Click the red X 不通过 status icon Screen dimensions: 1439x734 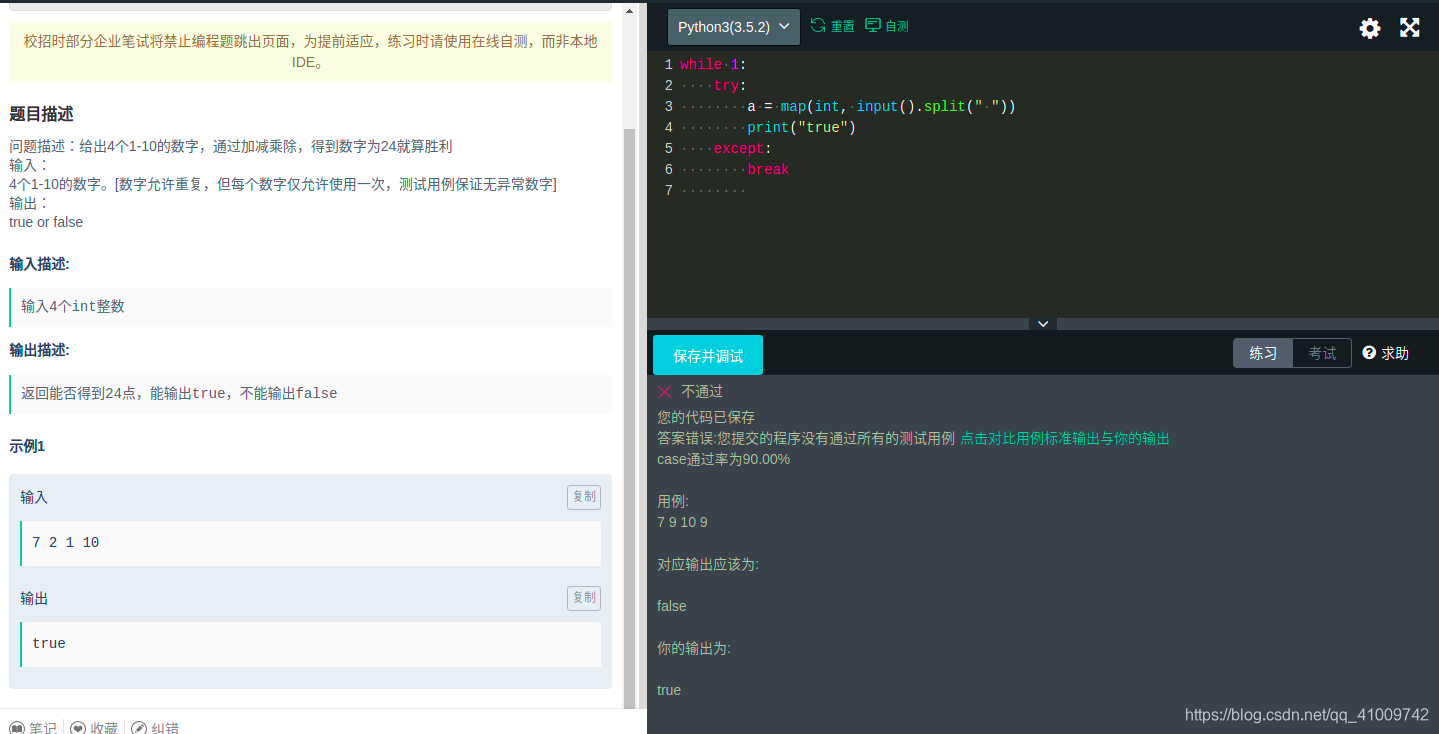665,391
